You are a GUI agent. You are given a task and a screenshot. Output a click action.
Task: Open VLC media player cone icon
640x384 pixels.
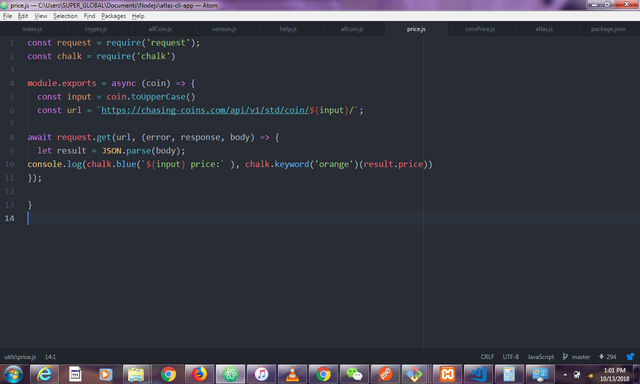(292, 374)
